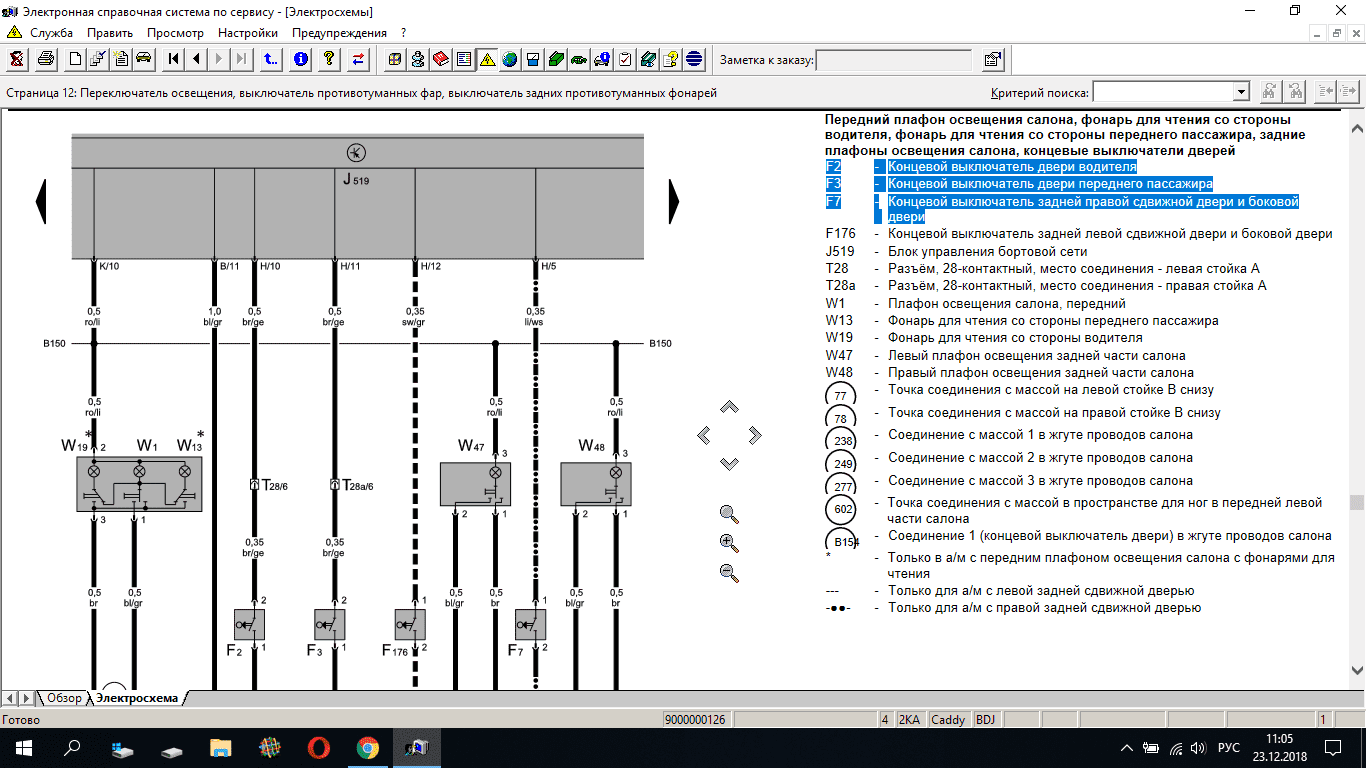The image size is (1366, 768).
Task: Click the large right arrow beside diagram
Action: pos(674,201)
